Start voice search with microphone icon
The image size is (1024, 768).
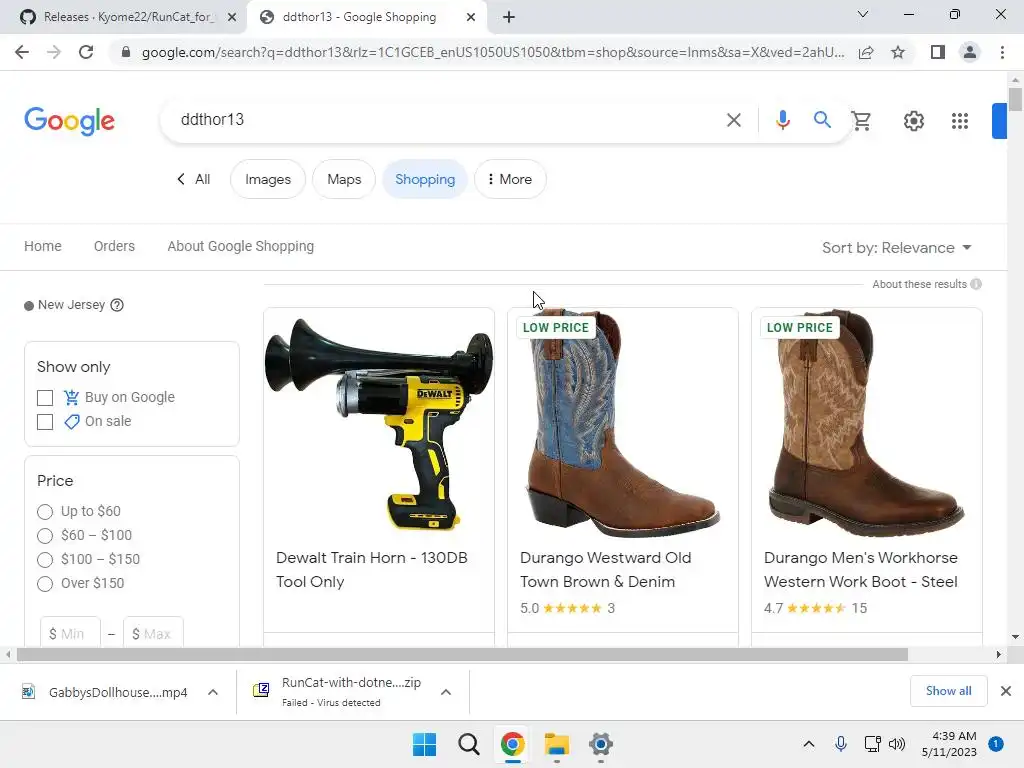pyautogui.click(x=782, y=120)
